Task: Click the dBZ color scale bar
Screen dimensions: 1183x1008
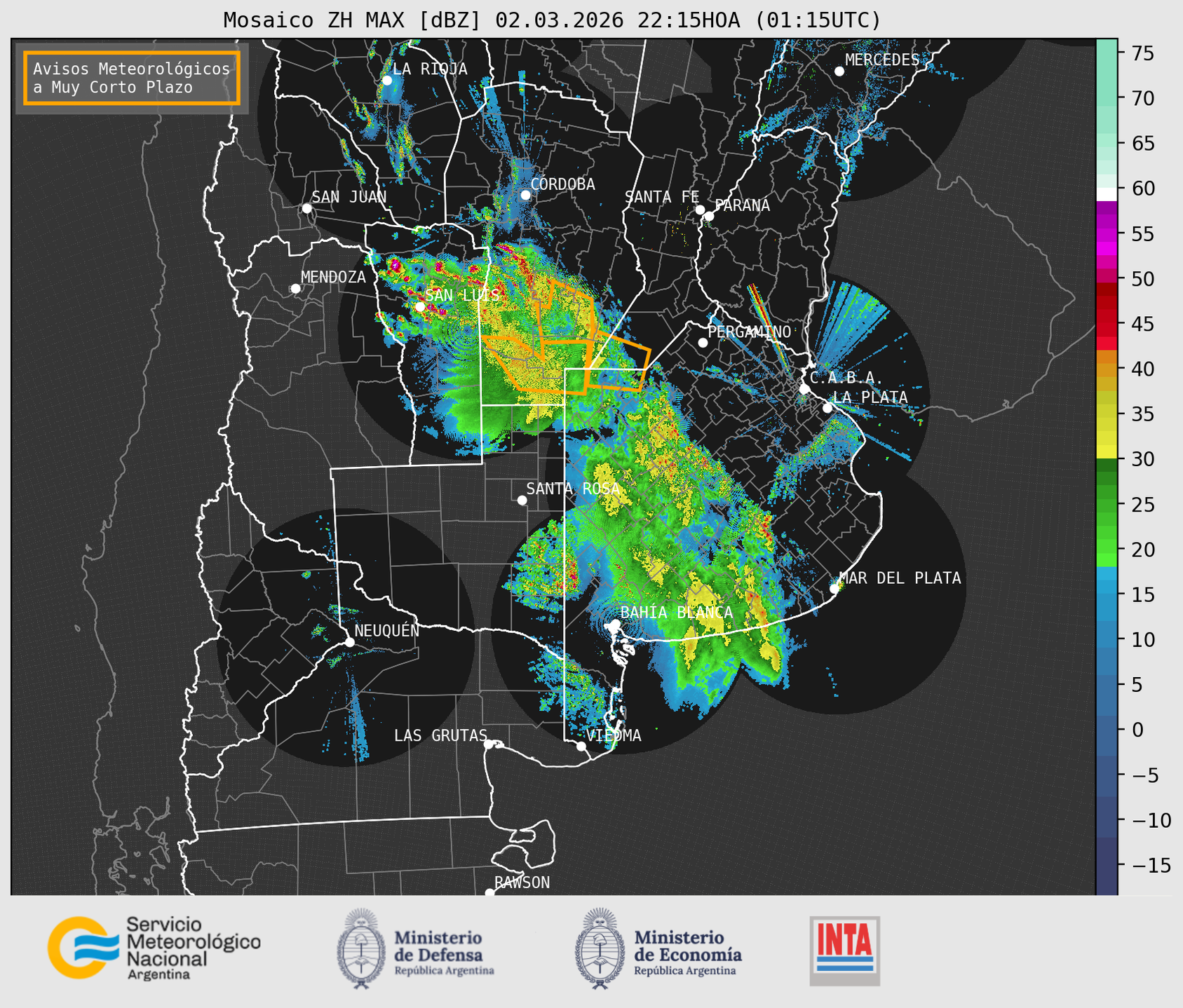Action: pos(1107,467)
